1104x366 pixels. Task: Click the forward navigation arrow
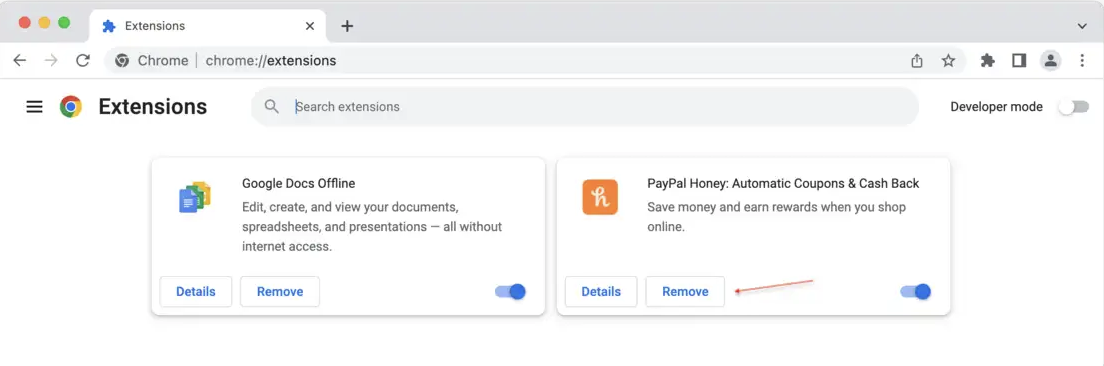point(51,61)
